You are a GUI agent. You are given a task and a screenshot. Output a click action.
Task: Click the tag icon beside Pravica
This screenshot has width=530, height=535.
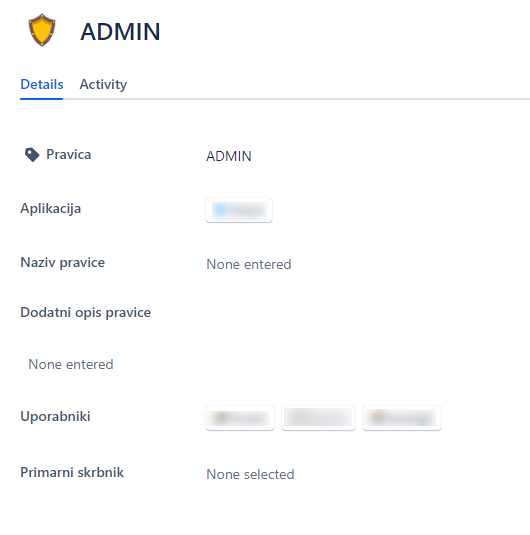[32, 155]
